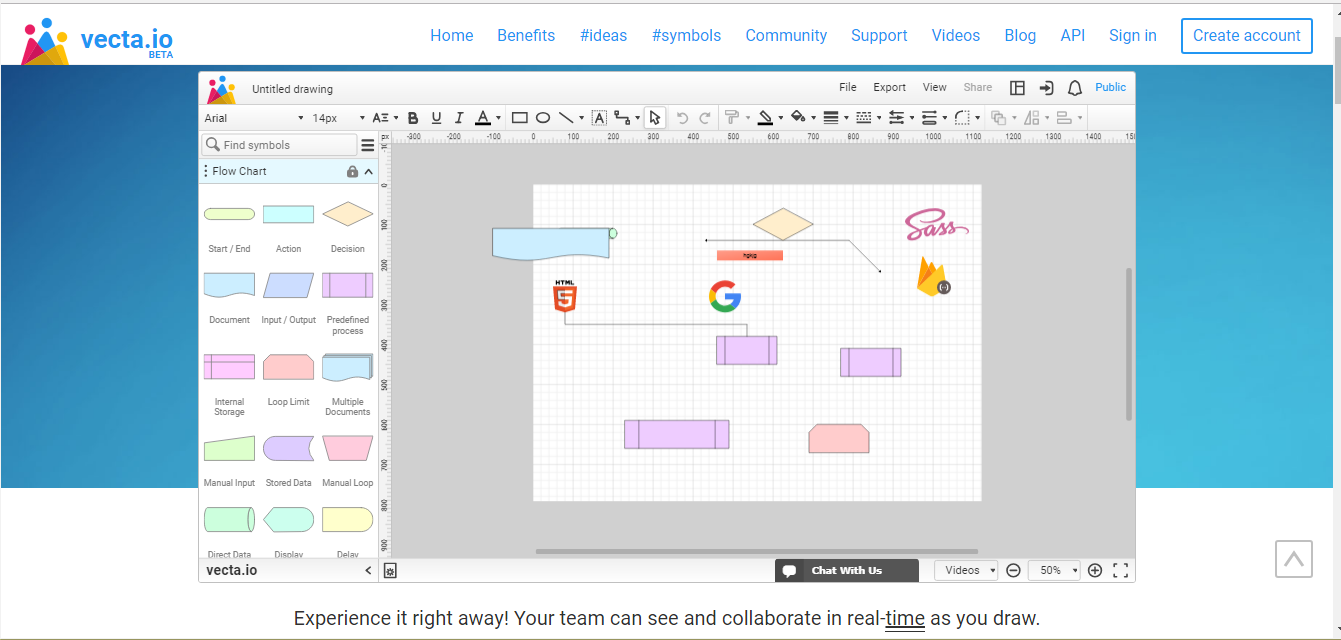
Task: Activate the pointer selection tool
Action: (654, 118)
